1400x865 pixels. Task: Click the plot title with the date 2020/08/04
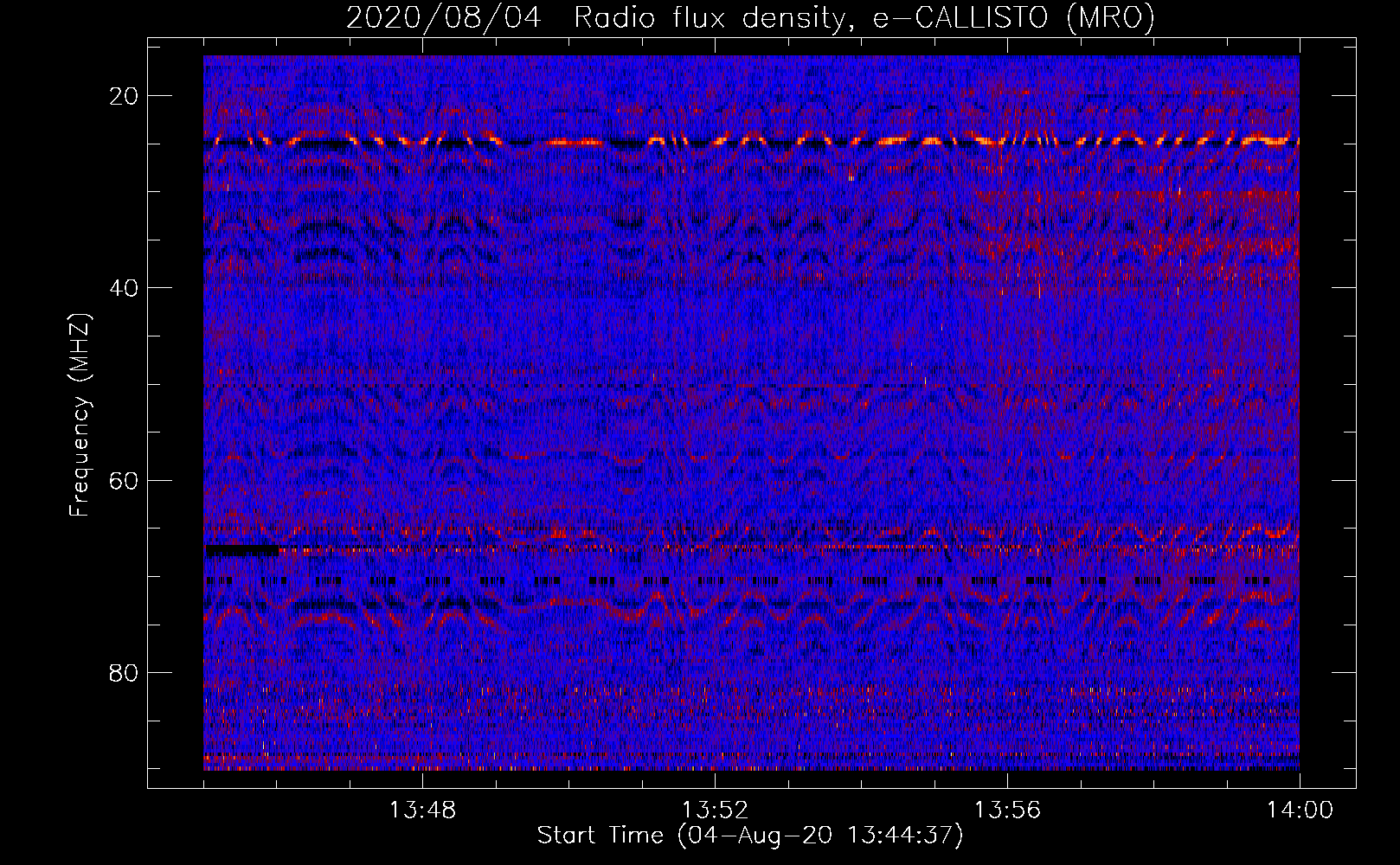click(750, 17)
